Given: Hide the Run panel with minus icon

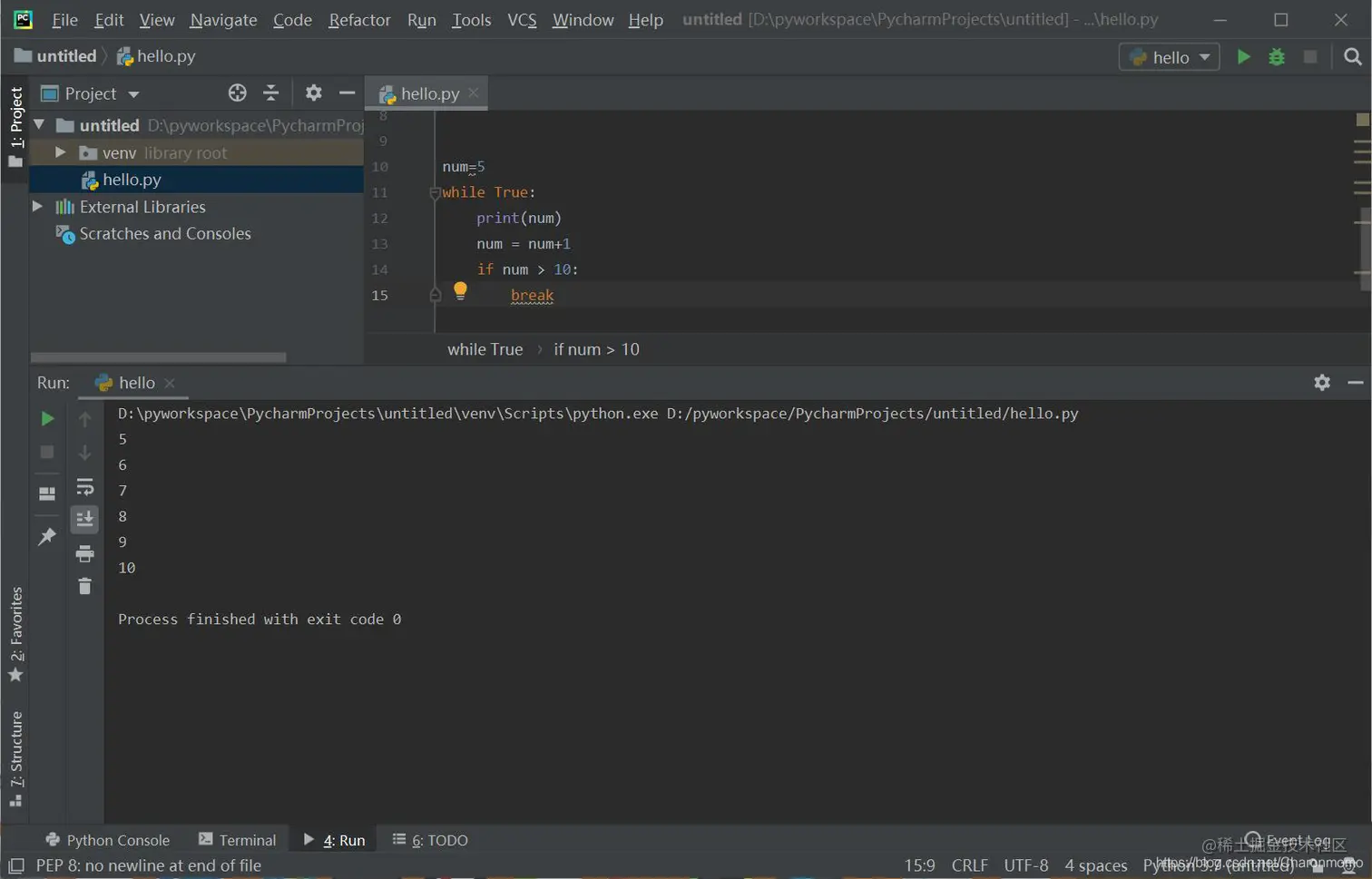Looking at the screenshot, I should click(x=1356, y=382).
